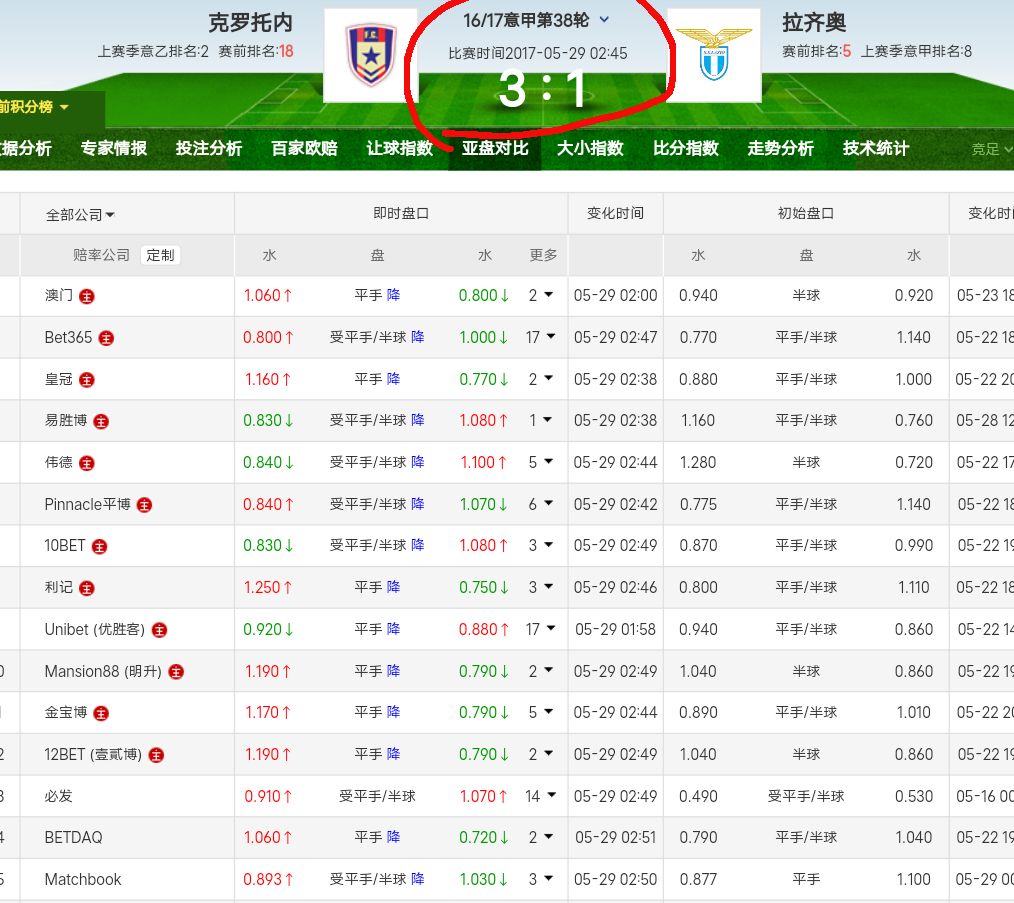Screen dimensions: 1014x903
Task: Click the red 主 badge next to 12BET (壹貳博)
Action: (156, 755)
